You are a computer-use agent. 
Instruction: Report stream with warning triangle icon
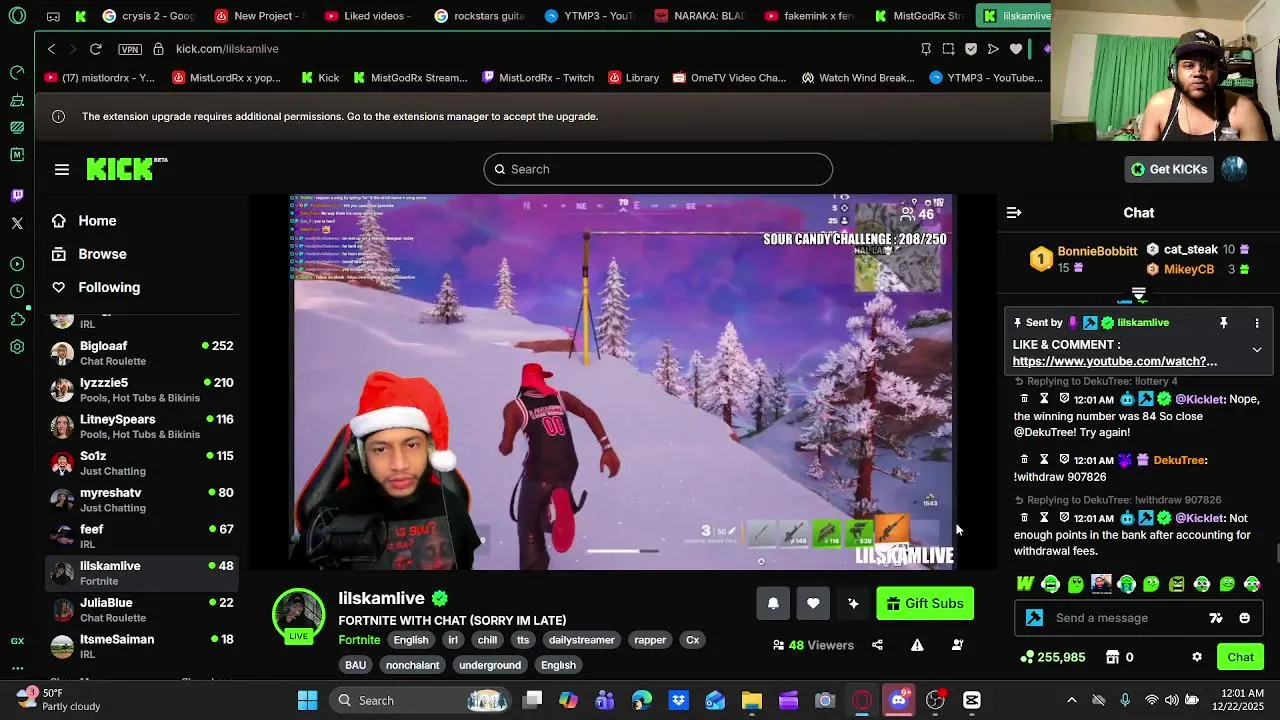click(917, 645)
